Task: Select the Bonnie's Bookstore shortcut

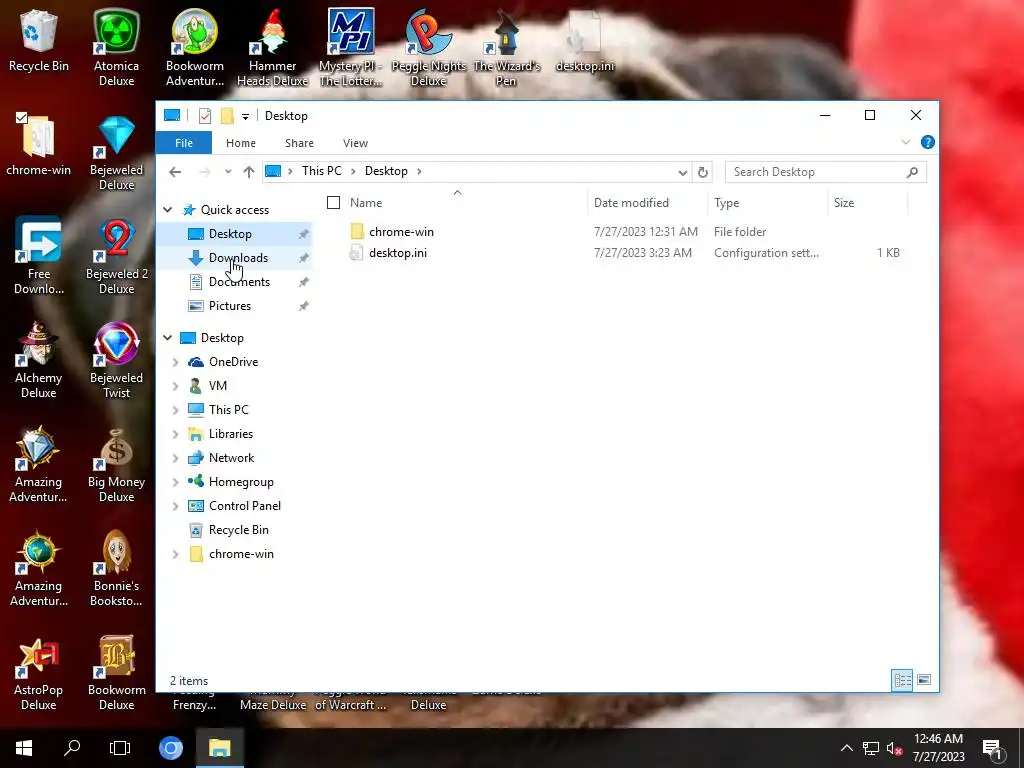Action: click(x=116, y=568)
